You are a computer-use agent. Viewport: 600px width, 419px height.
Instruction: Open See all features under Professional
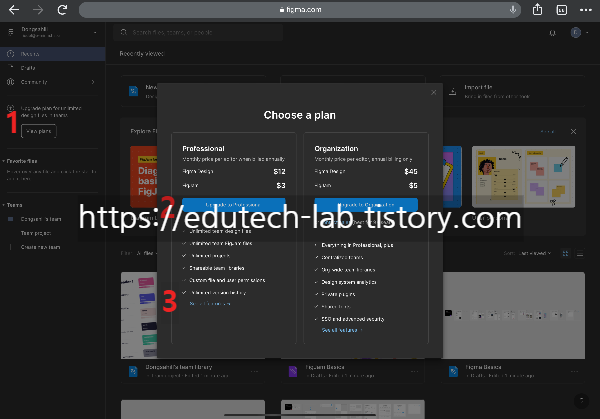tap(210, 304)
